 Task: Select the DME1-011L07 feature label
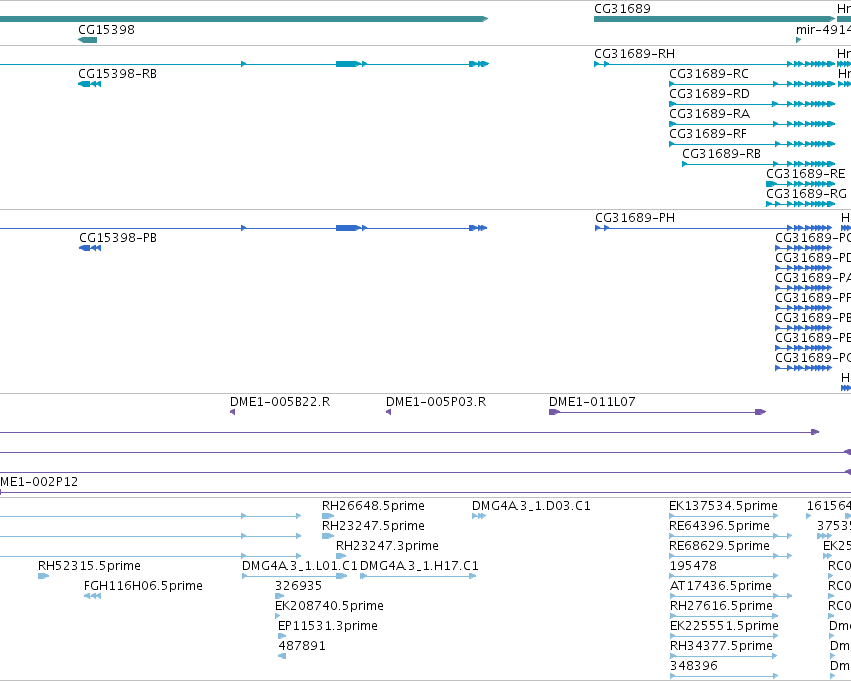tap(592, 402)
